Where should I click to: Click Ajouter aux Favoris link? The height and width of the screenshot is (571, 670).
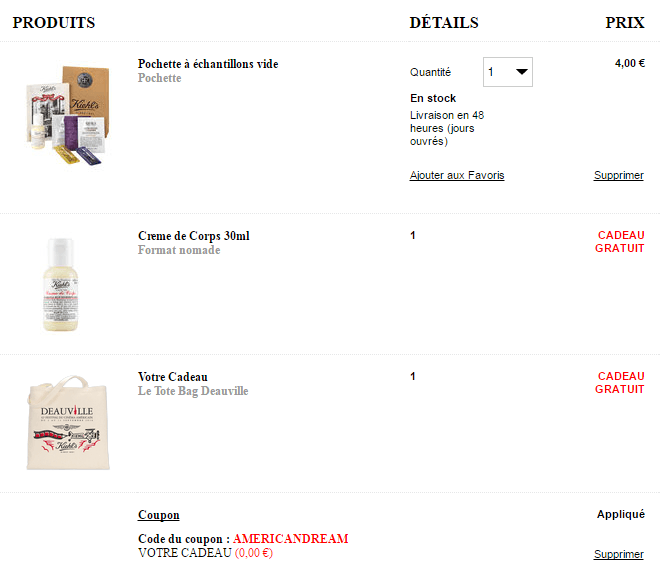pyautogui.click(x=457, y=175)
